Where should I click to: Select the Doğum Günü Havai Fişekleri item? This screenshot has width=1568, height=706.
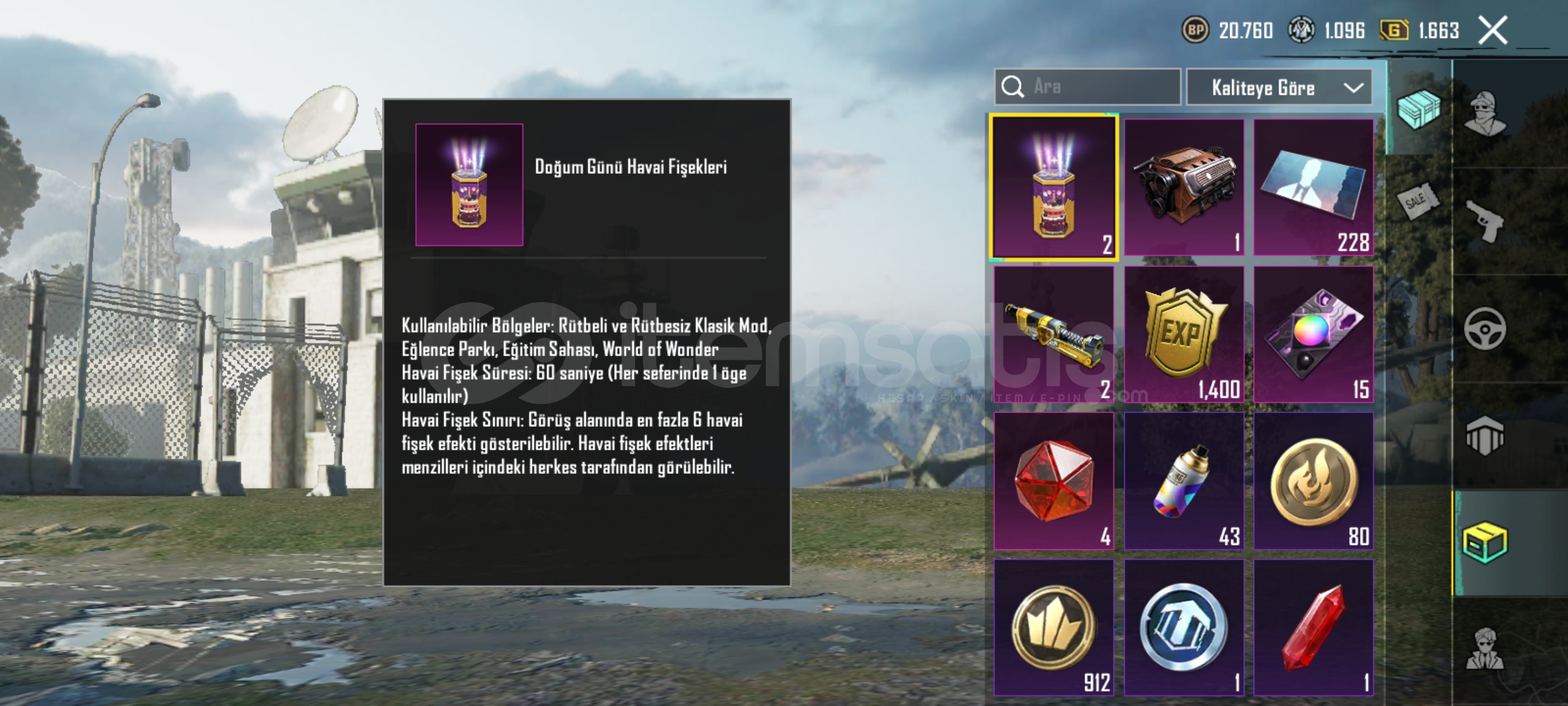[1053, 188]
